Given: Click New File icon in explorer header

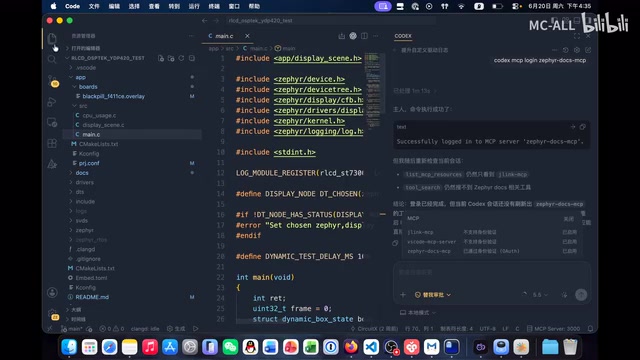Looking at the screenshot, I should 161,58.
